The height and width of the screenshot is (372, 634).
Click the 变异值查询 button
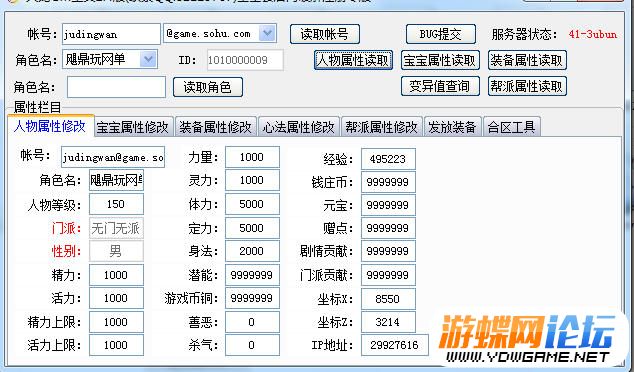click(x=440, y=86)
